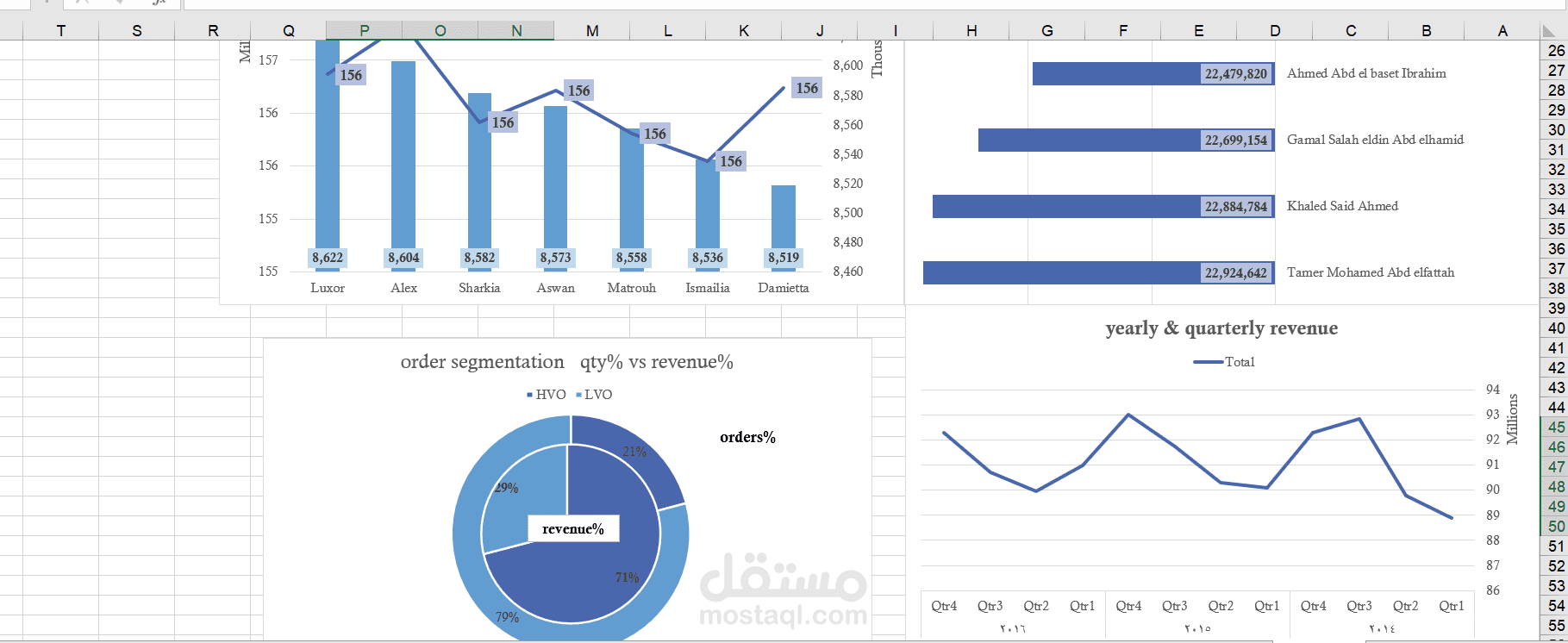This screenshot has height=643, width=1568.
Task: Click the Tamer Mohamed Abd elfattah label
Action: 1371,272
